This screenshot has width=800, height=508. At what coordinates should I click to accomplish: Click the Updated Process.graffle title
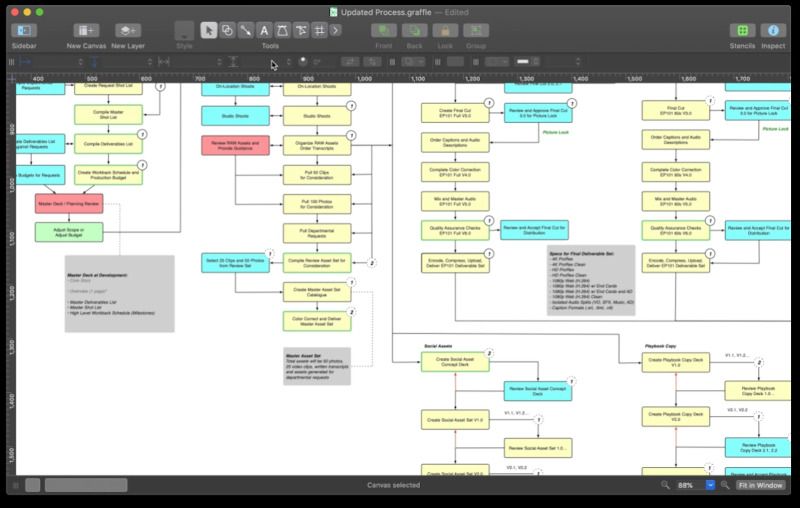pyautogui.click(x=386, y=12)
